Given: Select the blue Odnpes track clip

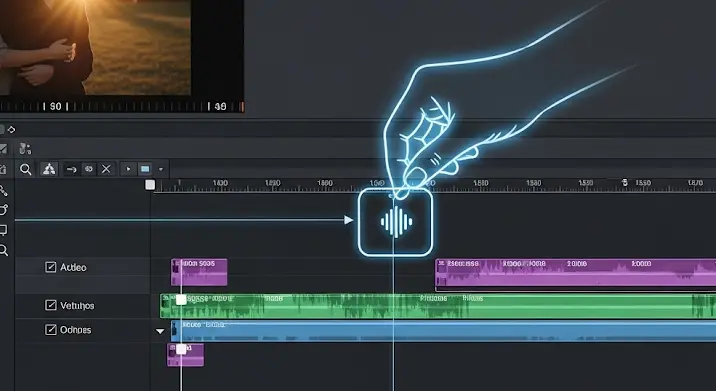Looking at the screenshot, I should click(443, 331).
